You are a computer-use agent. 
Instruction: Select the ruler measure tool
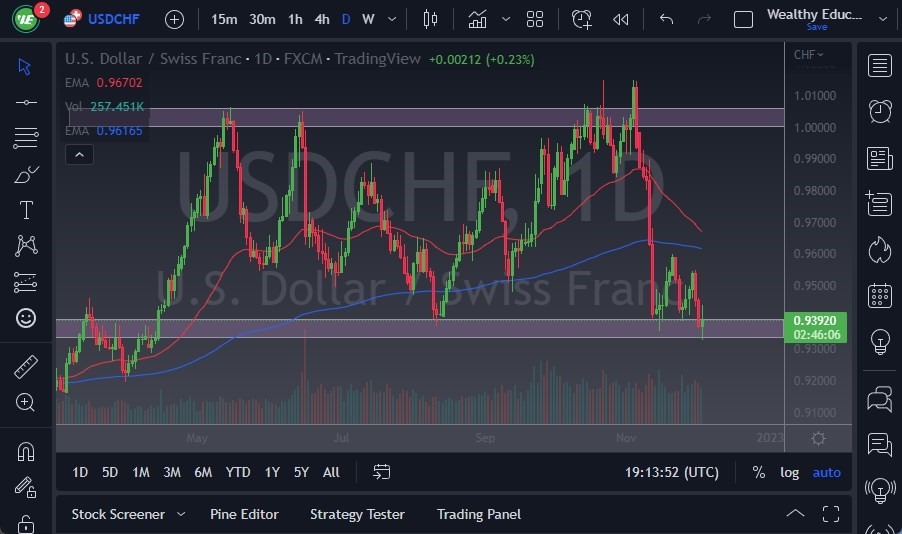[x=26, y=367]
